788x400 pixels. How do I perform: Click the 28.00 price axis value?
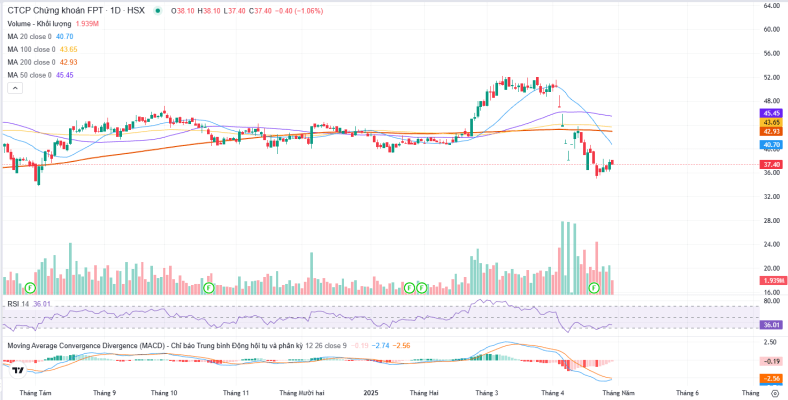(x=771, y=221)
